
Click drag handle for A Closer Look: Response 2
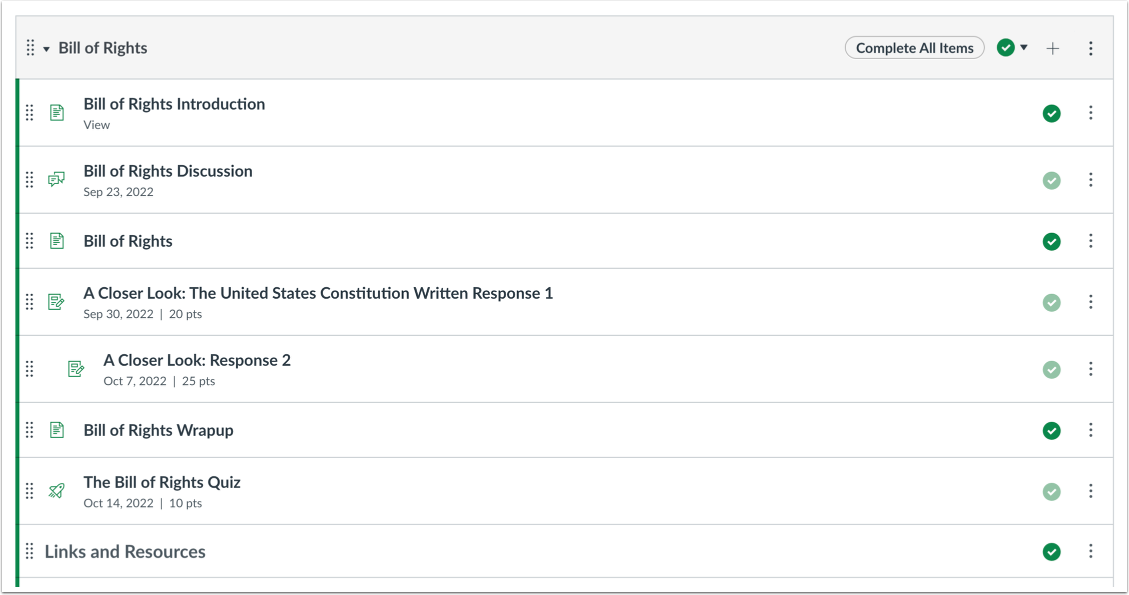[29, 369]
